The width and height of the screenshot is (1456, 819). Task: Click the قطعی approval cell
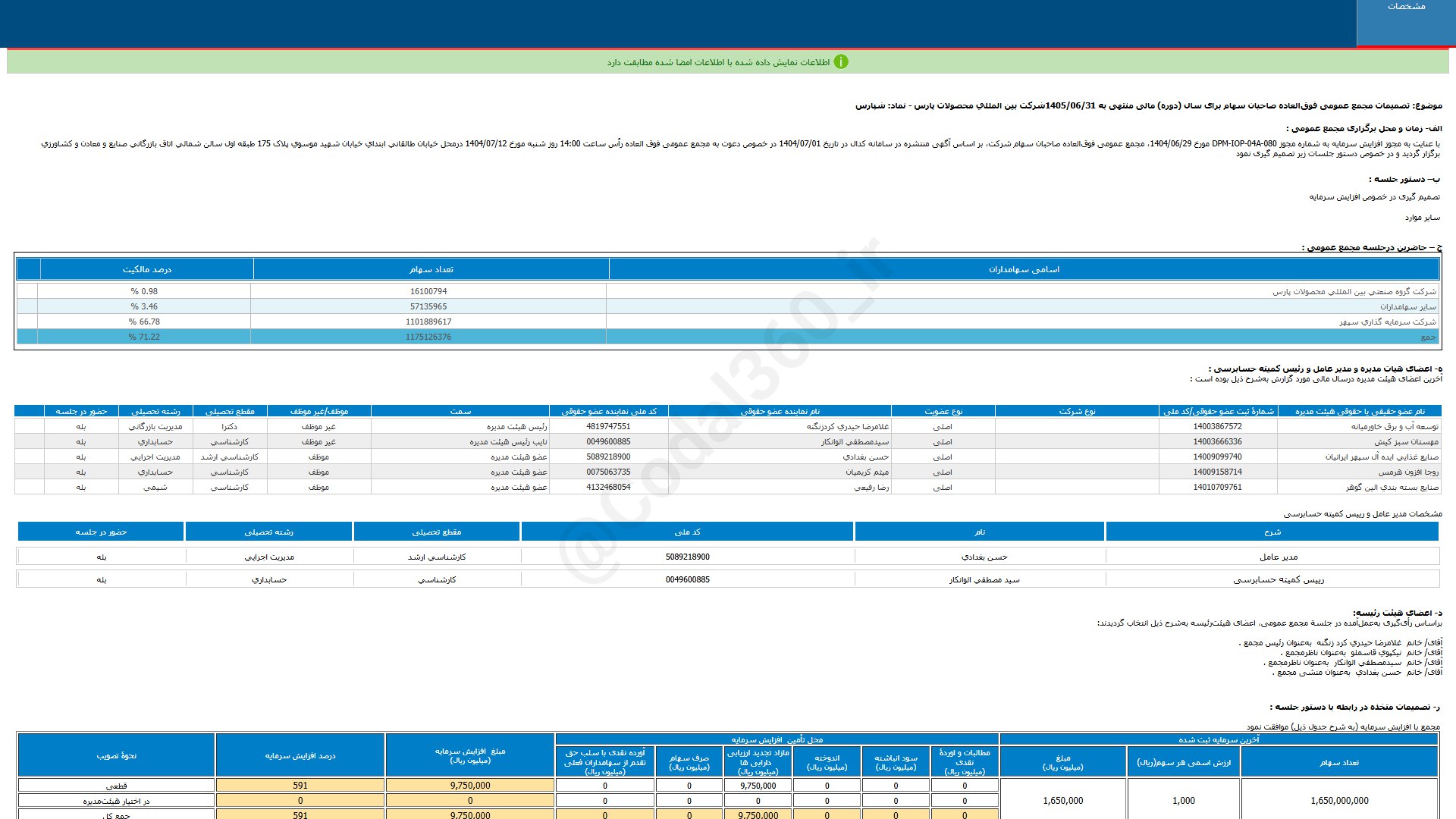coord(116,786)
